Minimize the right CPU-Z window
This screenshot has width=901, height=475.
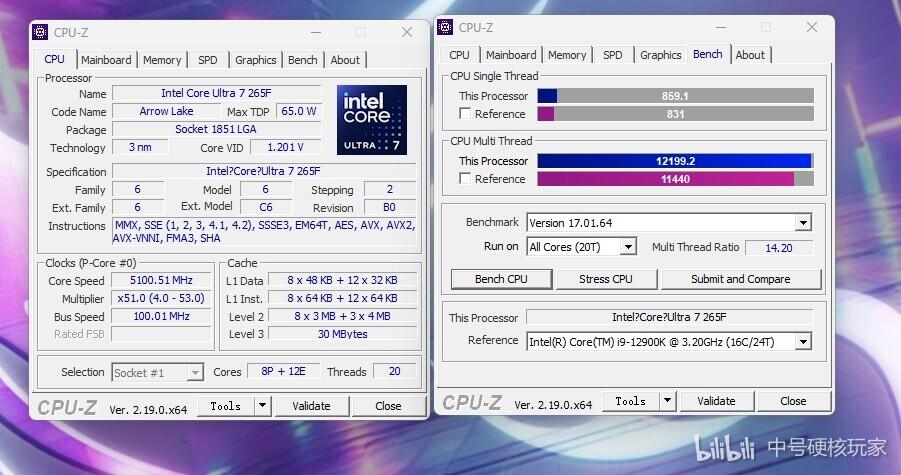721,28
